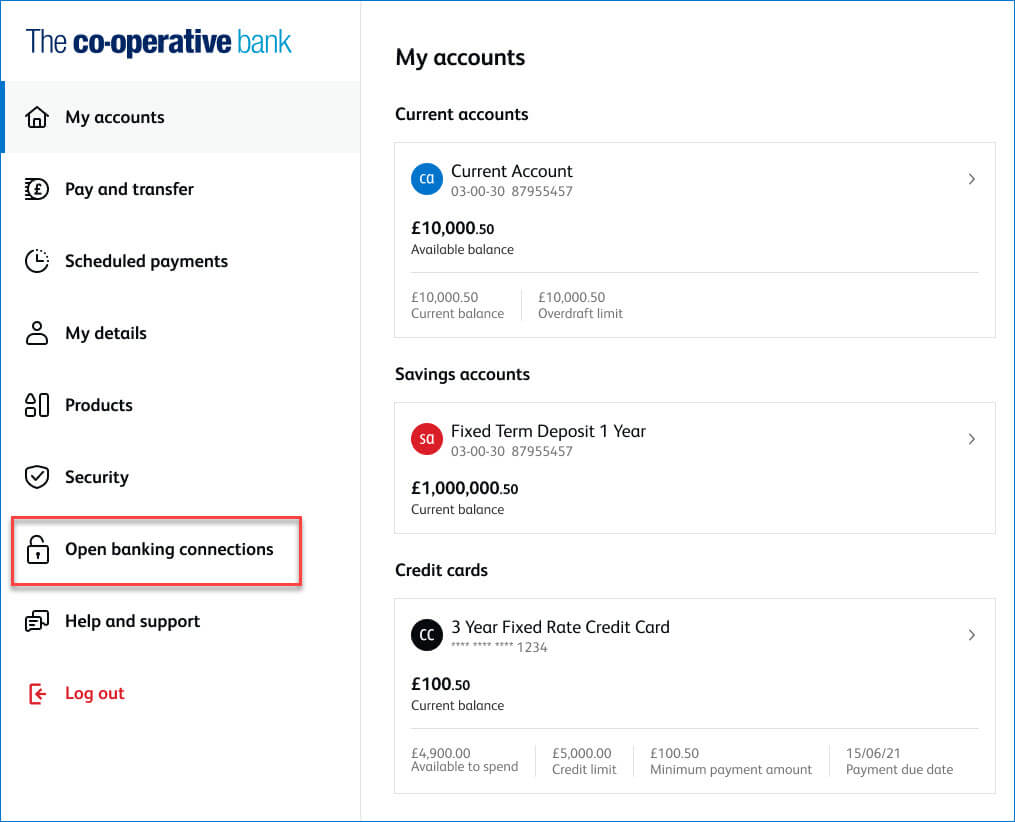Viewport: 1015px width, 822px height.
Task: Click the Credit cards heading
Action: pos(441,570)
